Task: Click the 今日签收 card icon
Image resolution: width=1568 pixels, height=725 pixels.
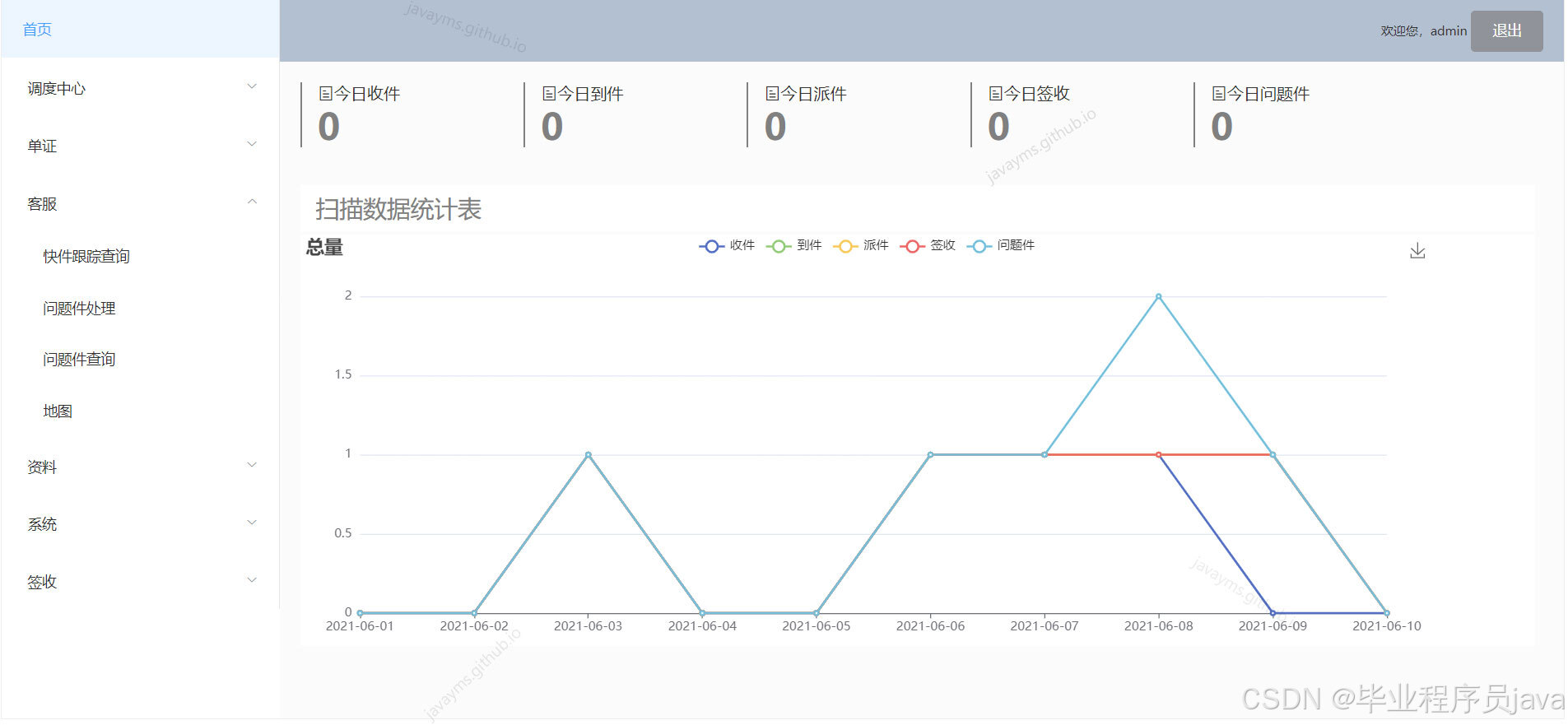Action: (995, 94)
